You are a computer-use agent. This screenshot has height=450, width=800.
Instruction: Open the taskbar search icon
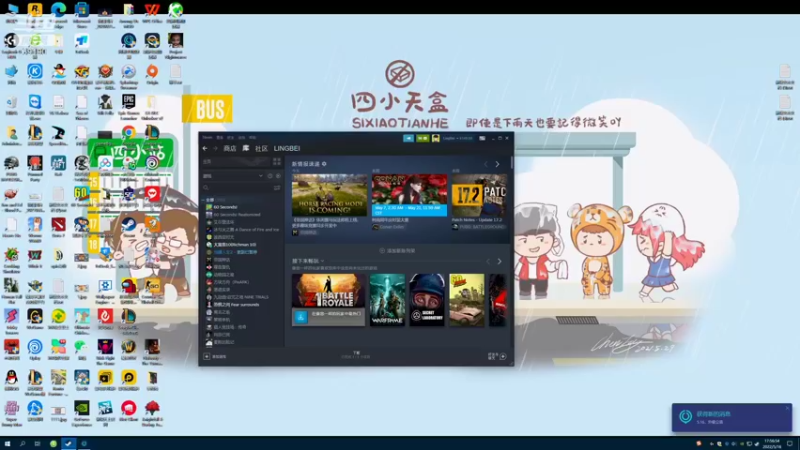pos(22,444)
